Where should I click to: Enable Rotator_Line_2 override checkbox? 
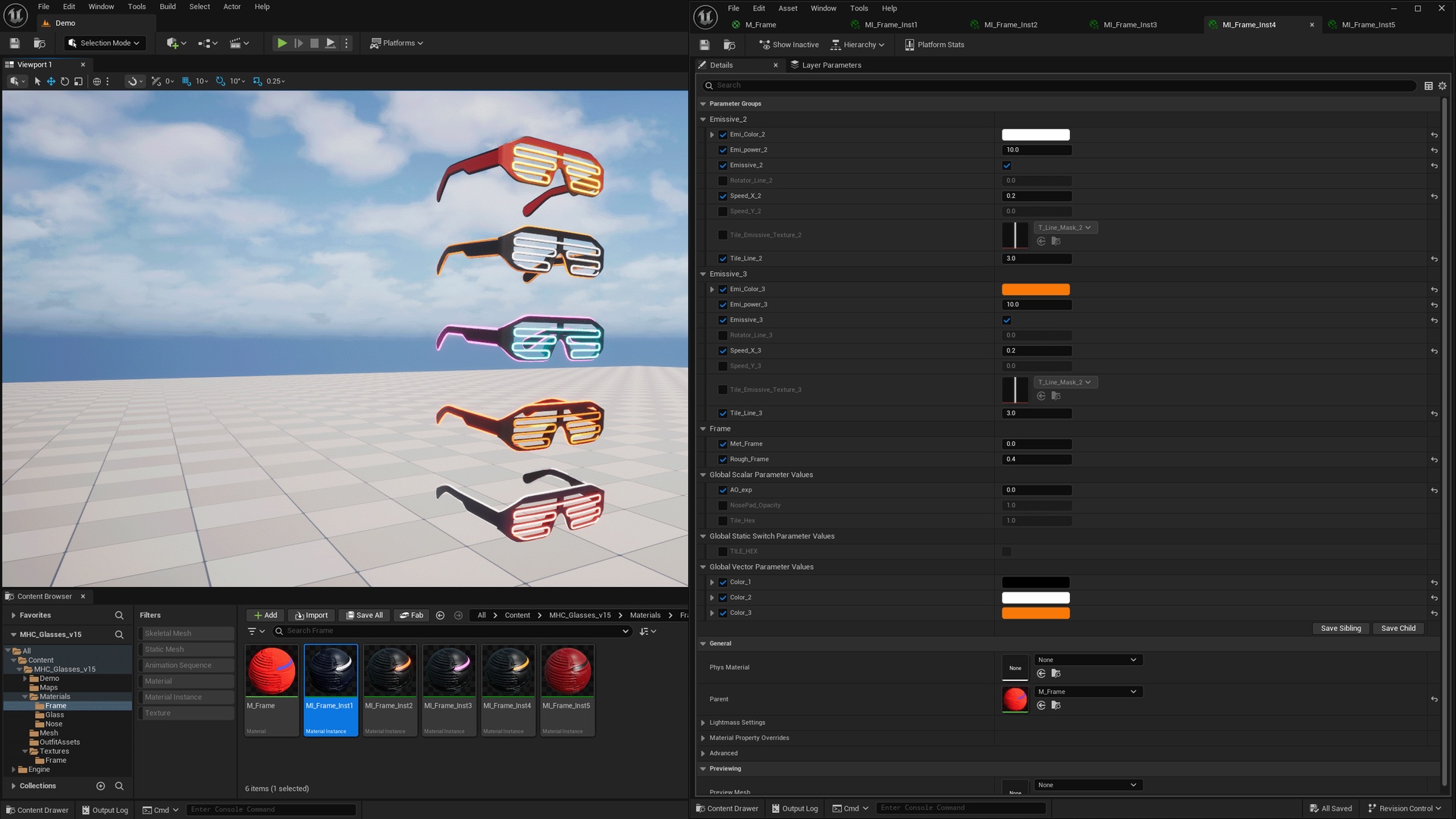pyautogui.click(x=723, y=180)
